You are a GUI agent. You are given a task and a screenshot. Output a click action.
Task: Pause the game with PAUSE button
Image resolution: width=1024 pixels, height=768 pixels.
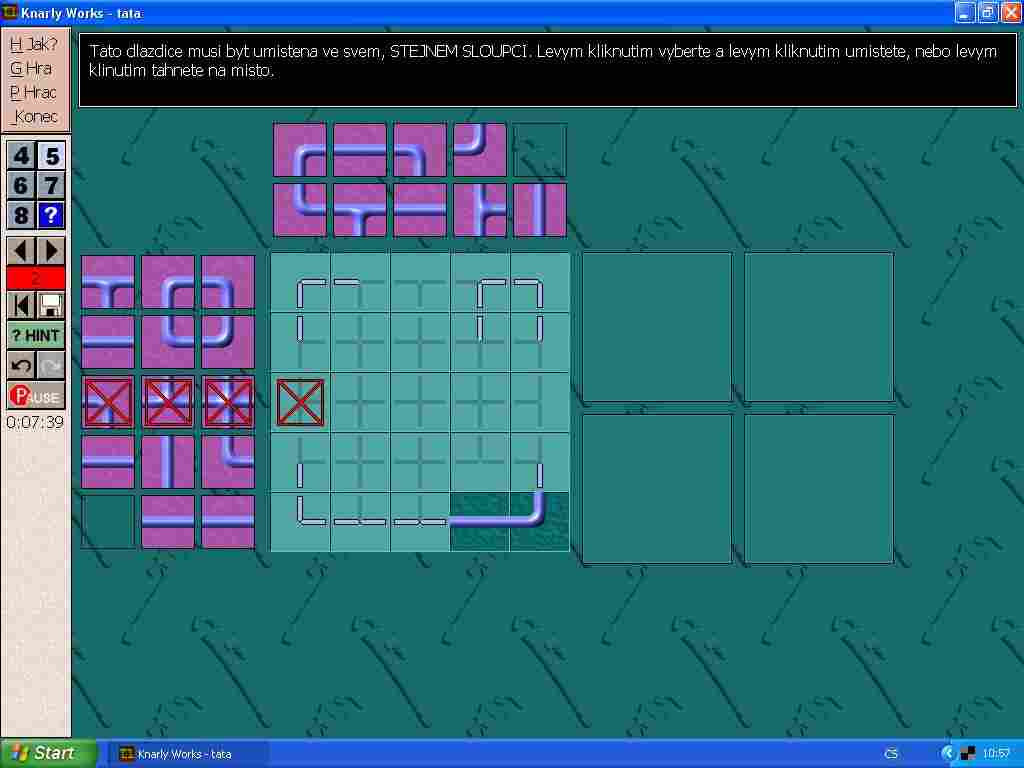[36, 396]
